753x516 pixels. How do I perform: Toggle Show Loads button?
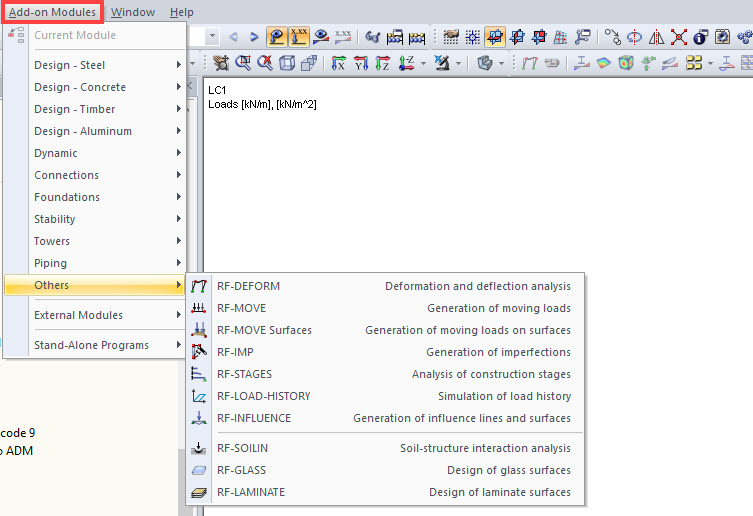click(x=277, y=37)
